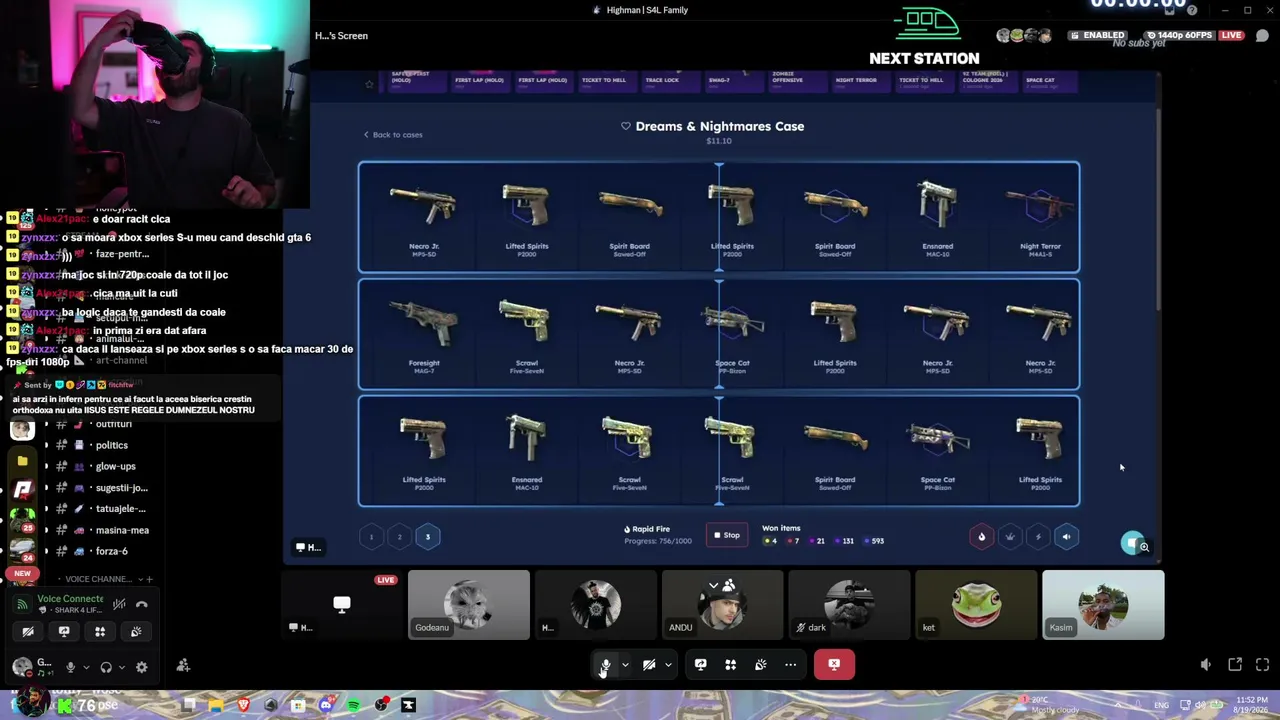1280x720 pixels.
Task: Open Discord user settings gear
Action: 141,667
